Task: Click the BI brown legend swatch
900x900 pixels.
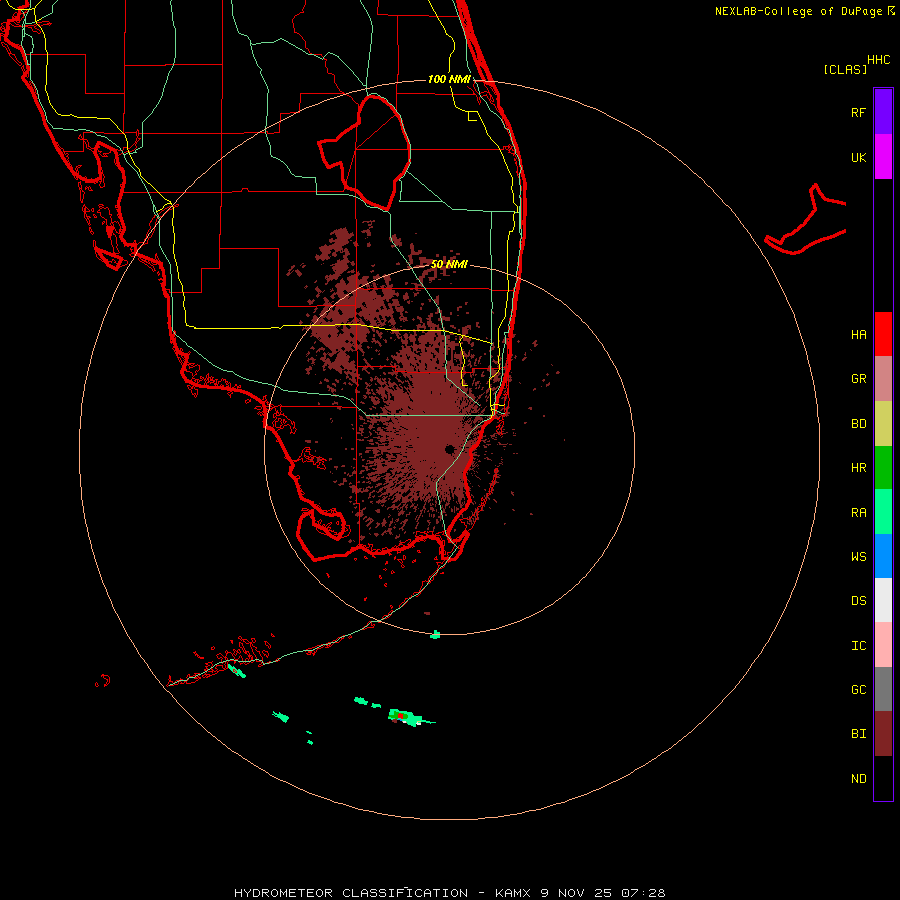Action: [x=883, y=734]
